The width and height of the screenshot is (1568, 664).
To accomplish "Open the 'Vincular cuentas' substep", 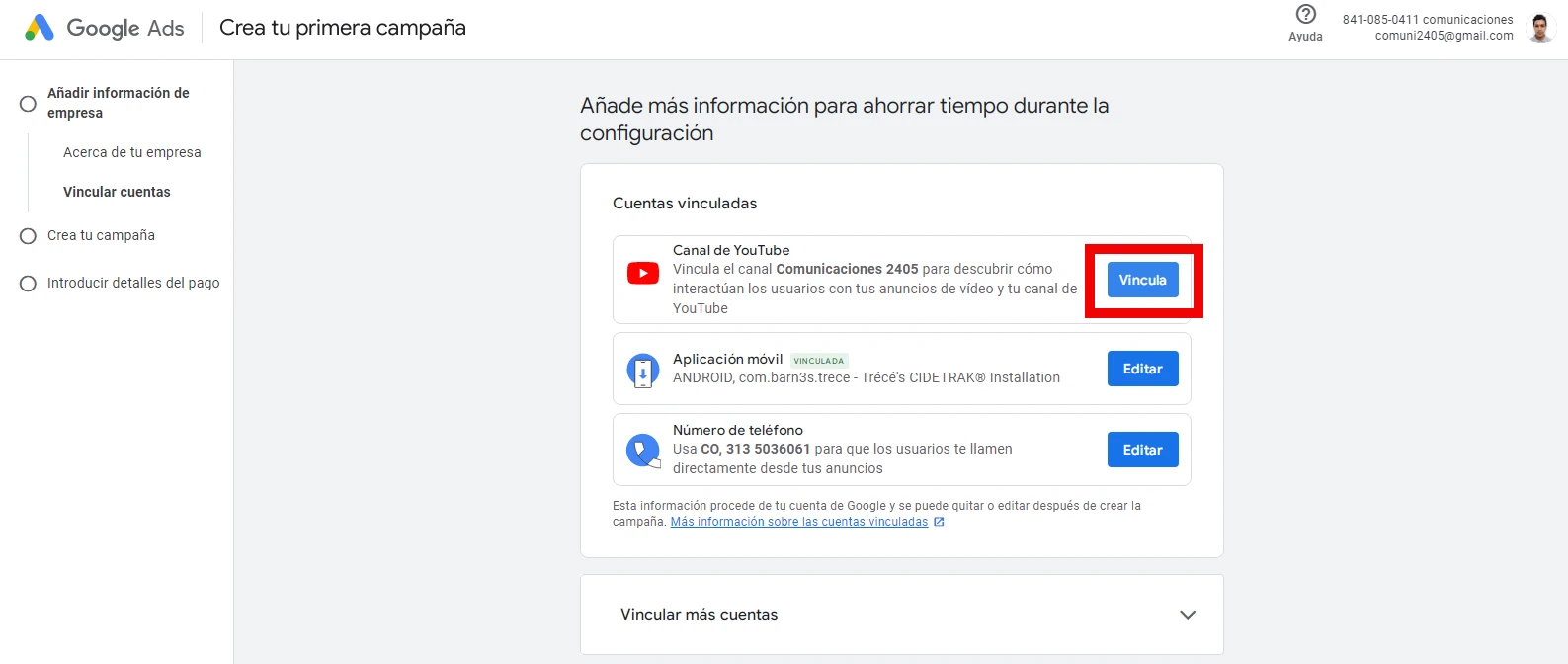I will [117, 192].
